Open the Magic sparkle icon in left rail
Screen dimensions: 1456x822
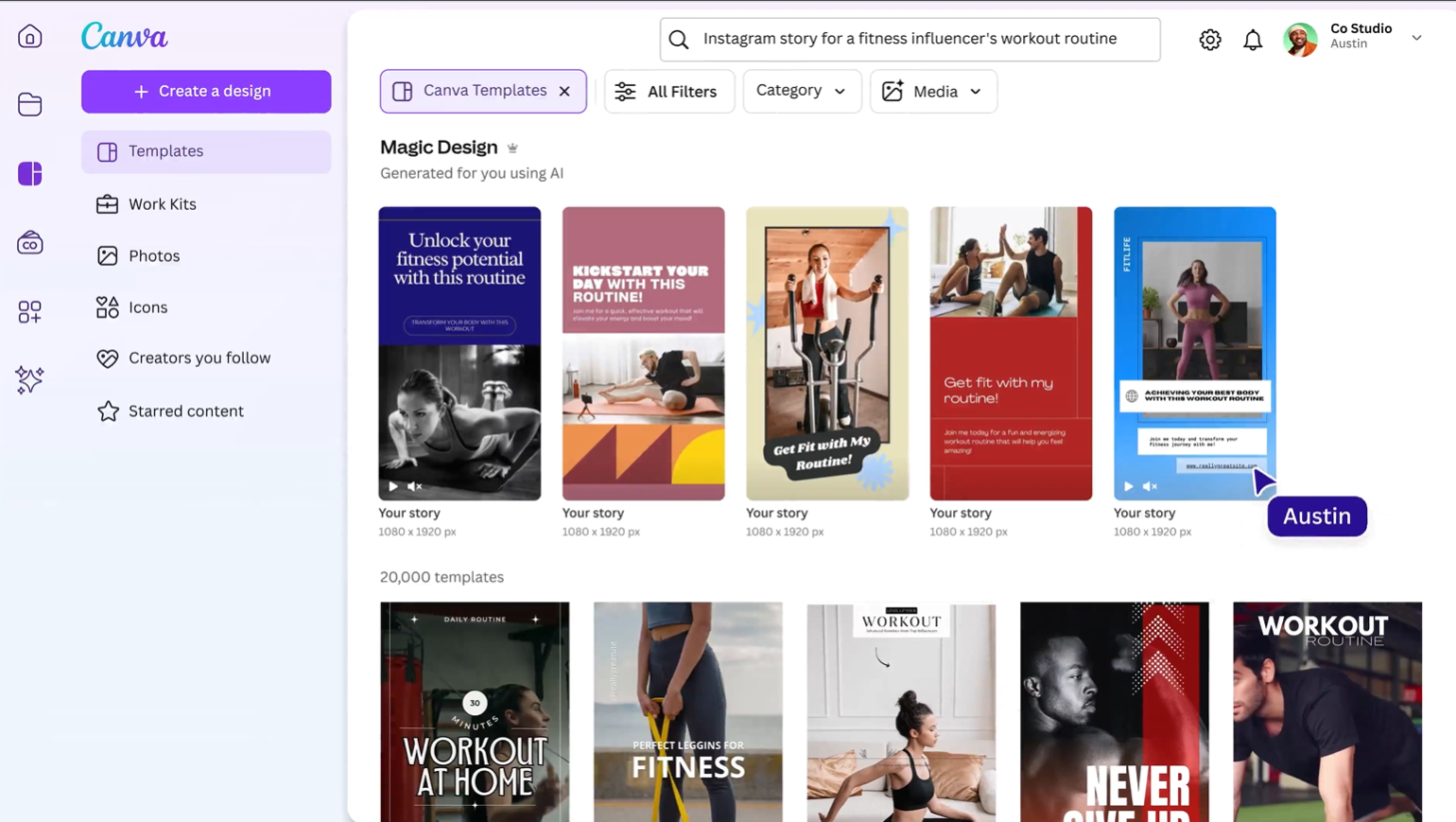pyautogui.click(x=30, y=380)
